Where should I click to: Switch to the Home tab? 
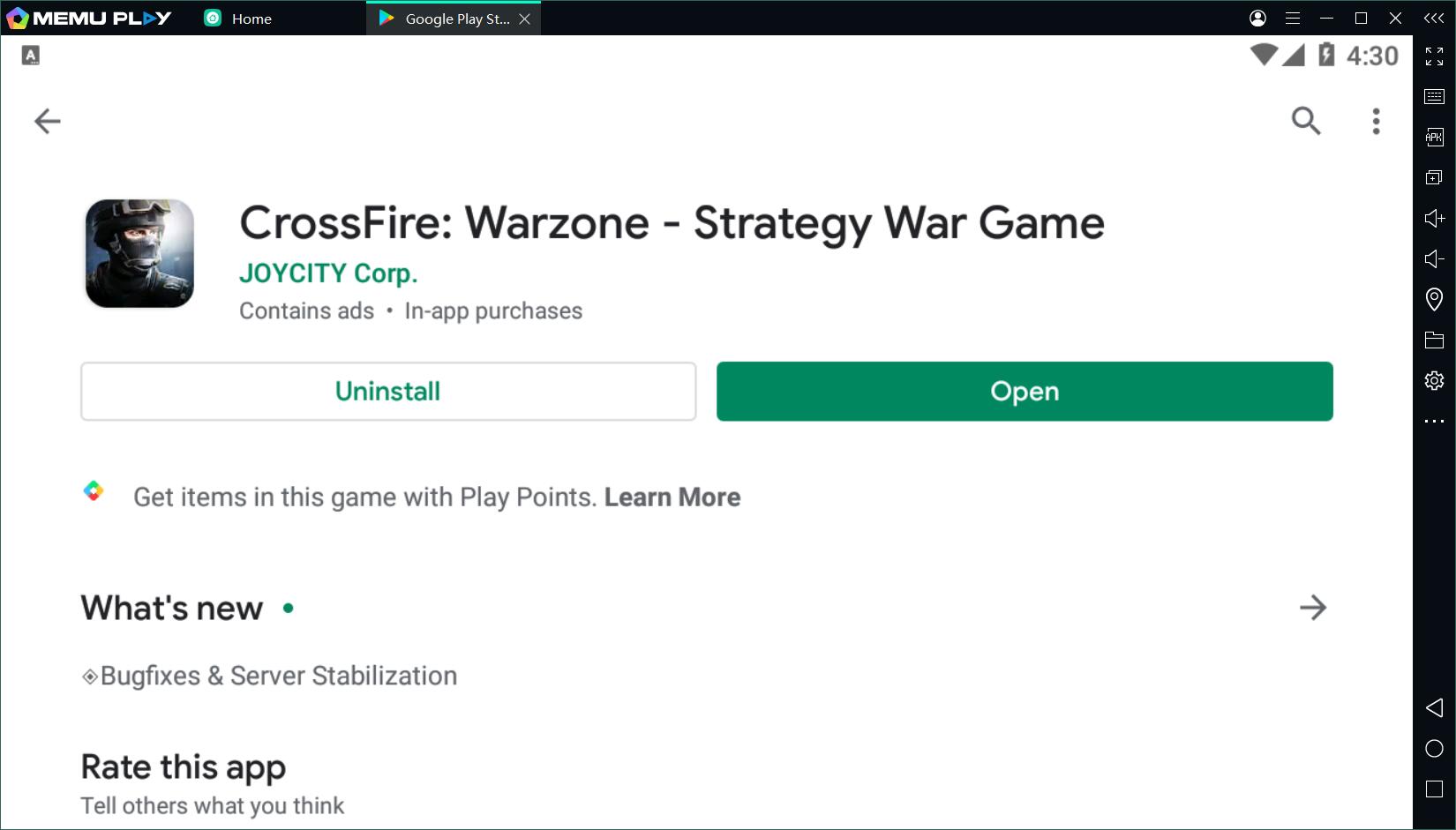pyautogui.click(x=251, y=19)
